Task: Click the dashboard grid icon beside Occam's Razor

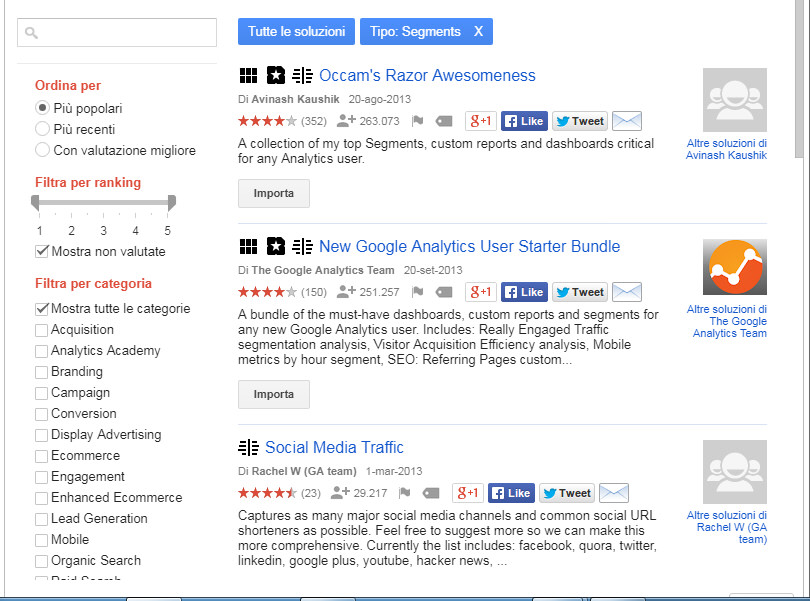Action: (x=248, y=75)
